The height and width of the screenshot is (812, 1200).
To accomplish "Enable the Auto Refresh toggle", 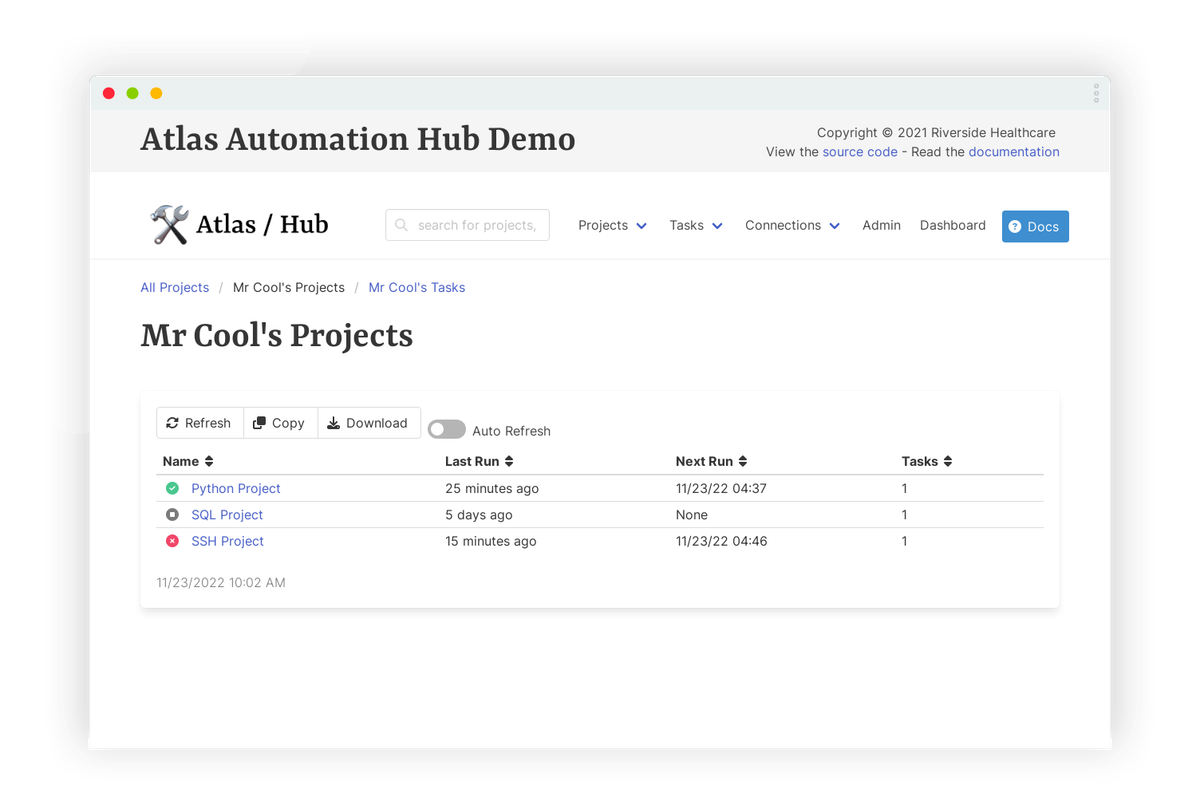I will (x=446, y=429).
